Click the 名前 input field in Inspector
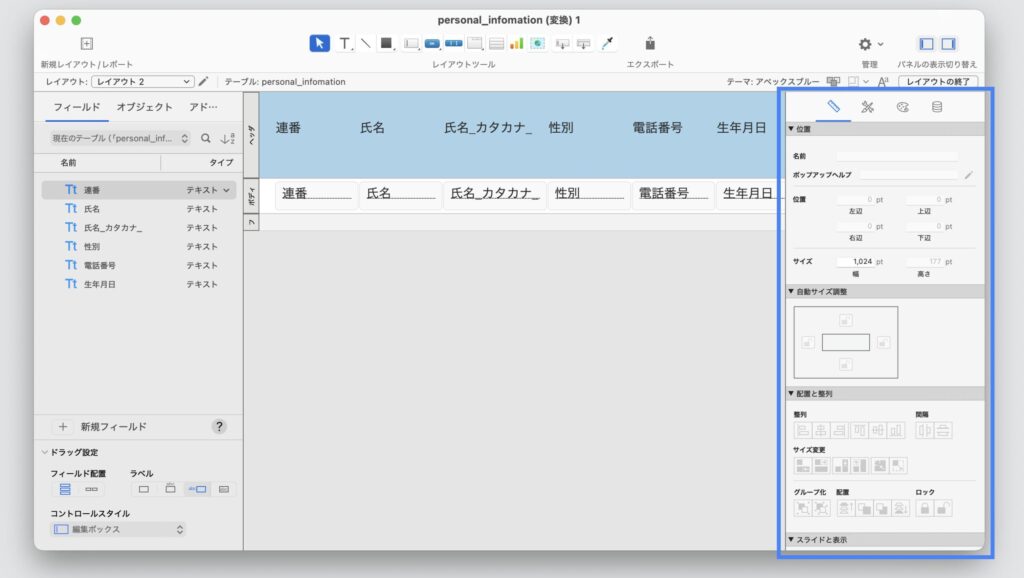 897,157
